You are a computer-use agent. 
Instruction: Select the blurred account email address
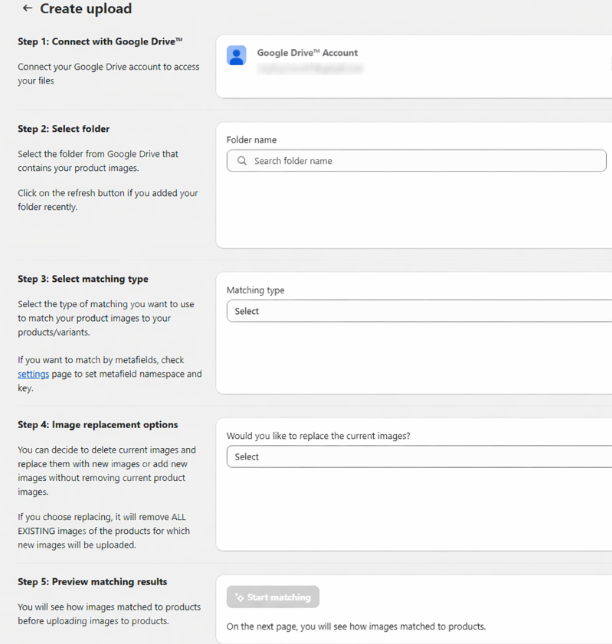click(x=310, y=70)
